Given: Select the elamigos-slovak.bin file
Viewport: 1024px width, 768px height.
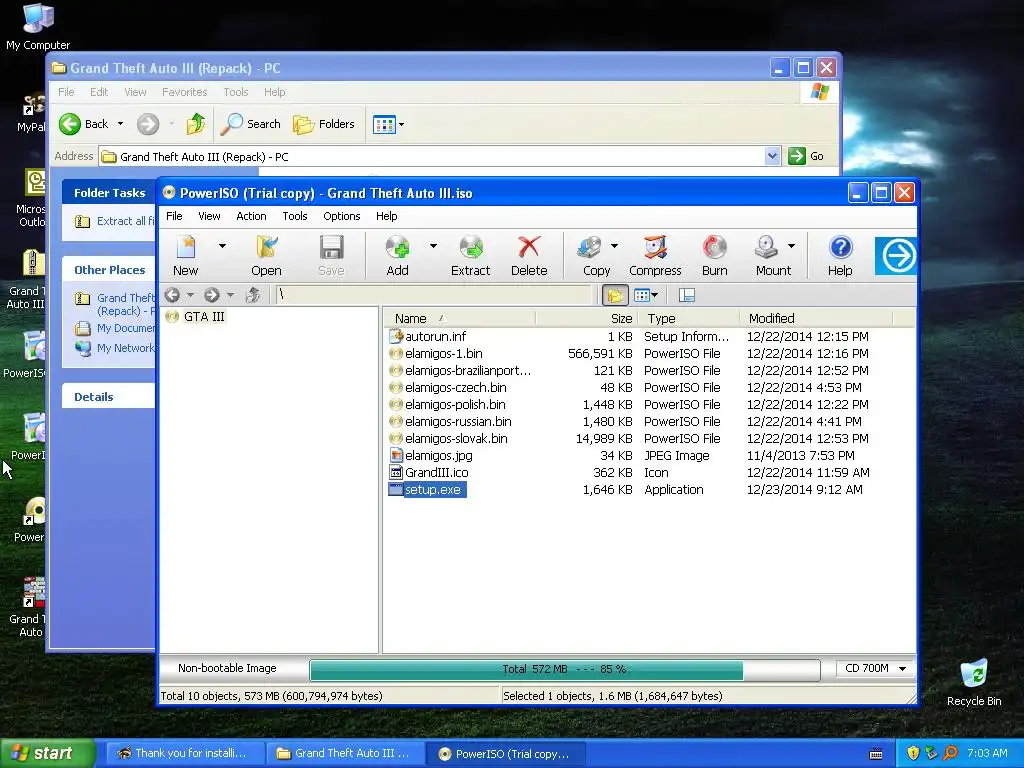Looking at the screenshot, I should tap(456, 438).
